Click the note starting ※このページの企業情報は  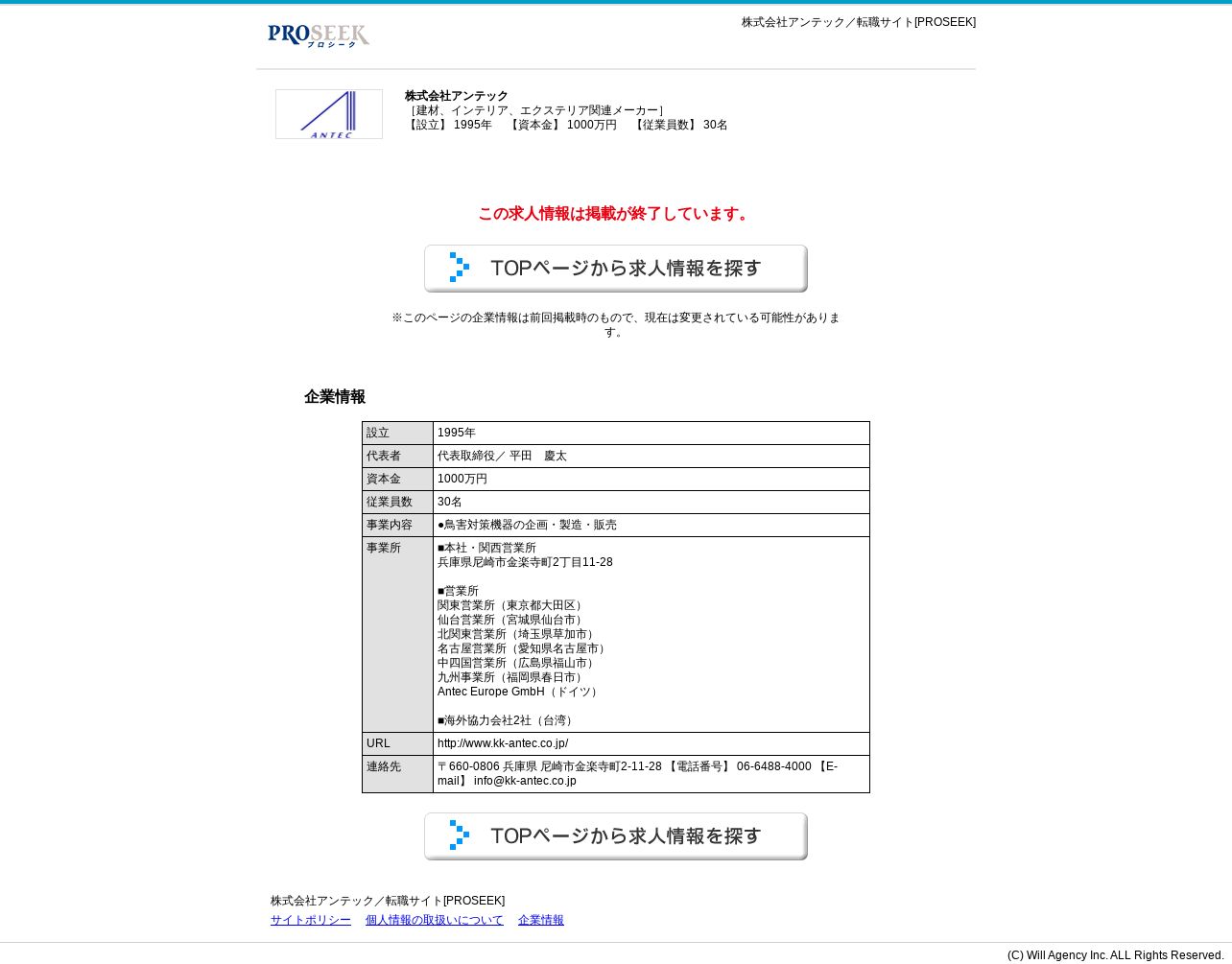coord(616,325)
